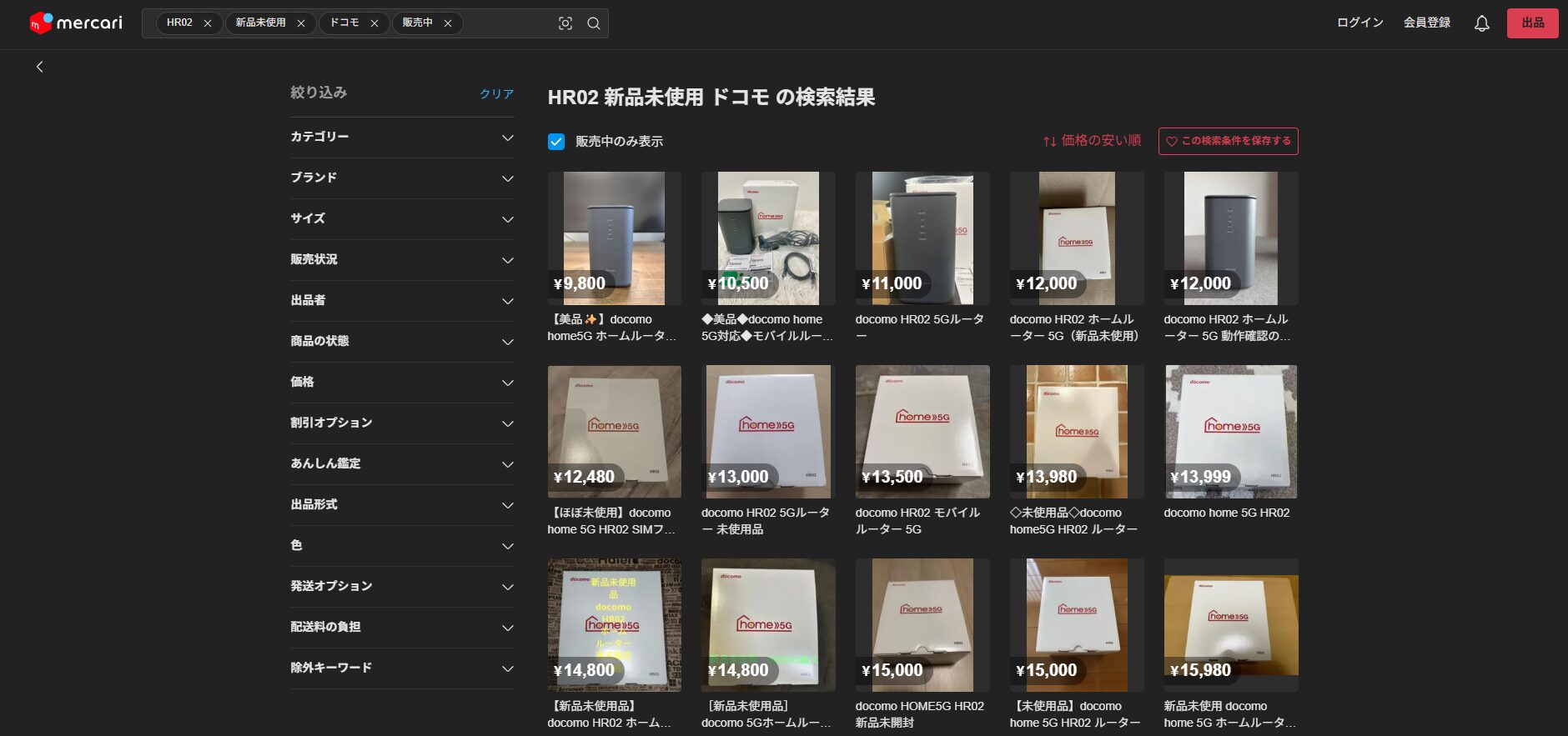
Task: Remove the 販売中 search tag
Action: coord(448,23)
